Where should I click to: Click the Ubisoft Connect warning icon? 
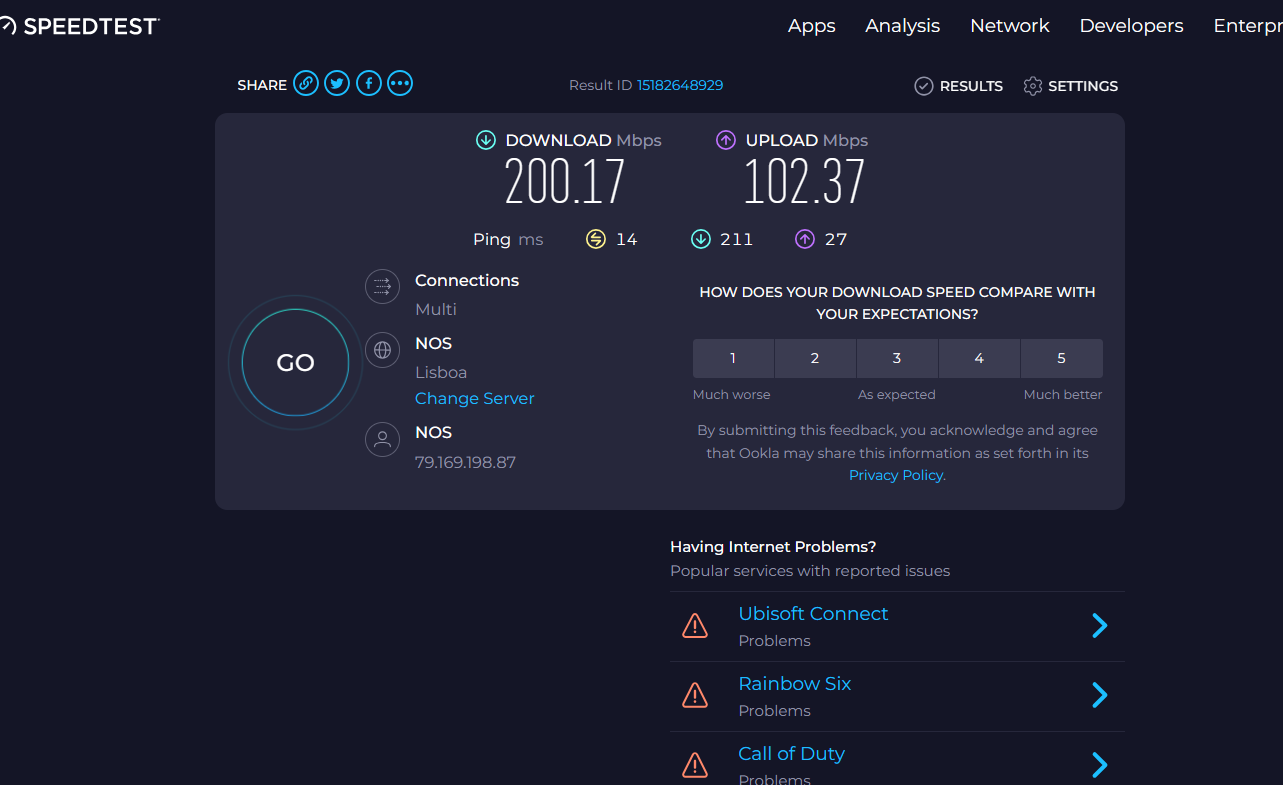pos(695,626)
